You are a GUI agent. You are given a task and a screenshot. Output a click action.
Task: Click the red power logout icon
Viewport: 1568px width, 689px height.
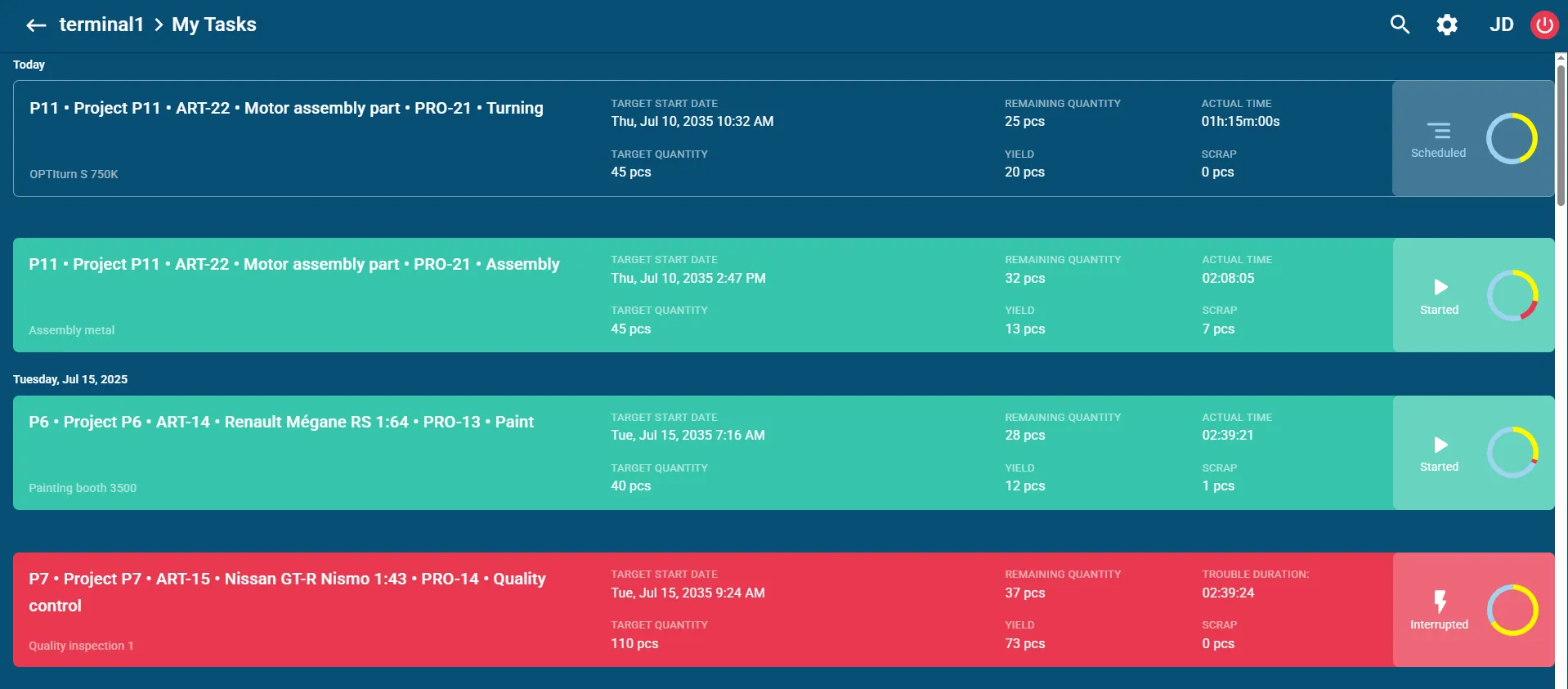[1544, 25]
